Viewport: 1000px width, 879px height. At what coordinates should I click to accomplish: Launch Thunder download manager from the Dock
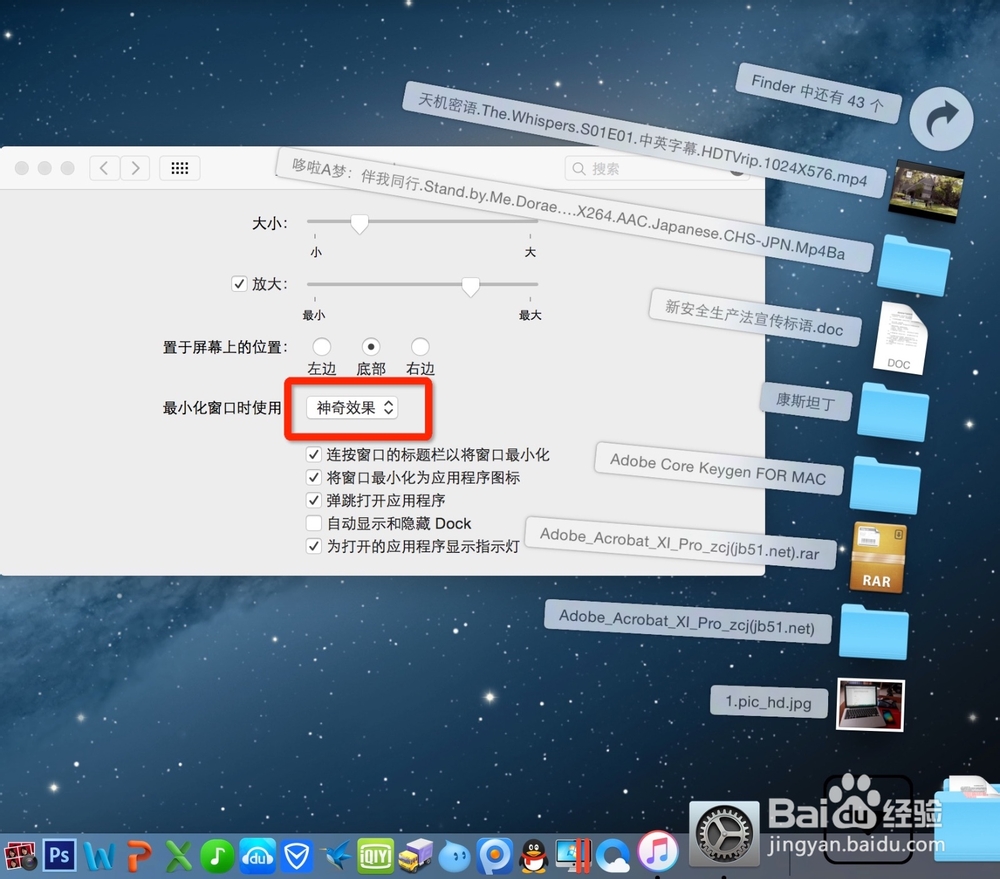point(337,856)
